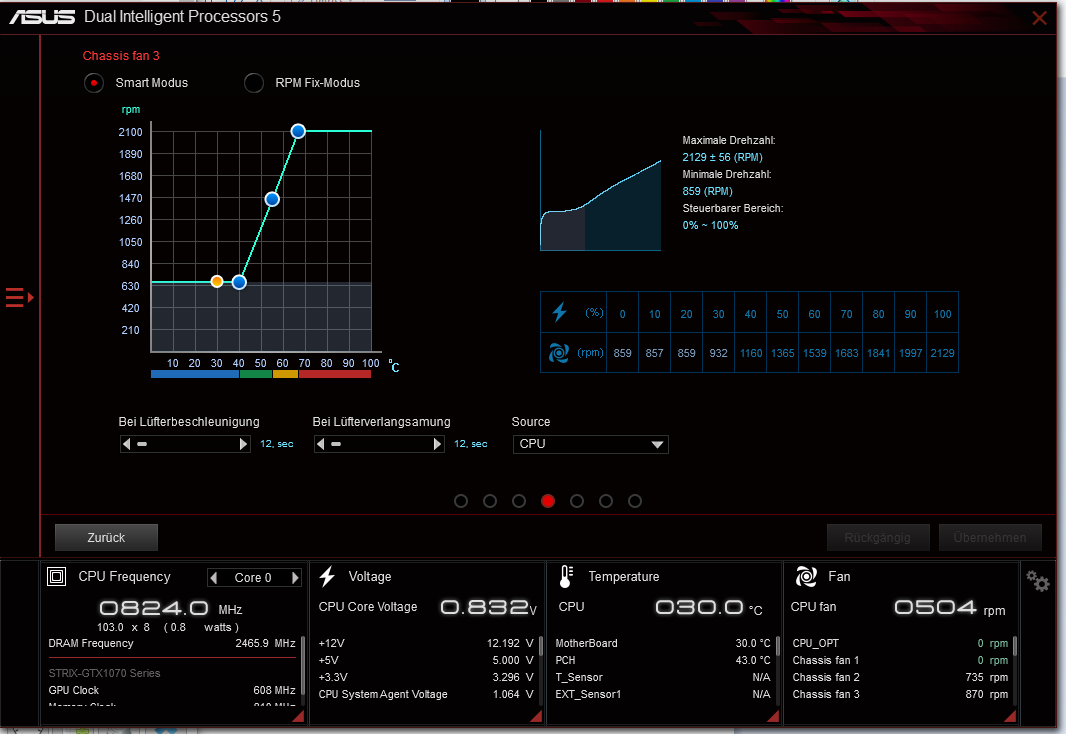Click the GPU Clock readout
Image resolution: width=1066 pixels, height=734 pixels.
(x=172, y=691)
